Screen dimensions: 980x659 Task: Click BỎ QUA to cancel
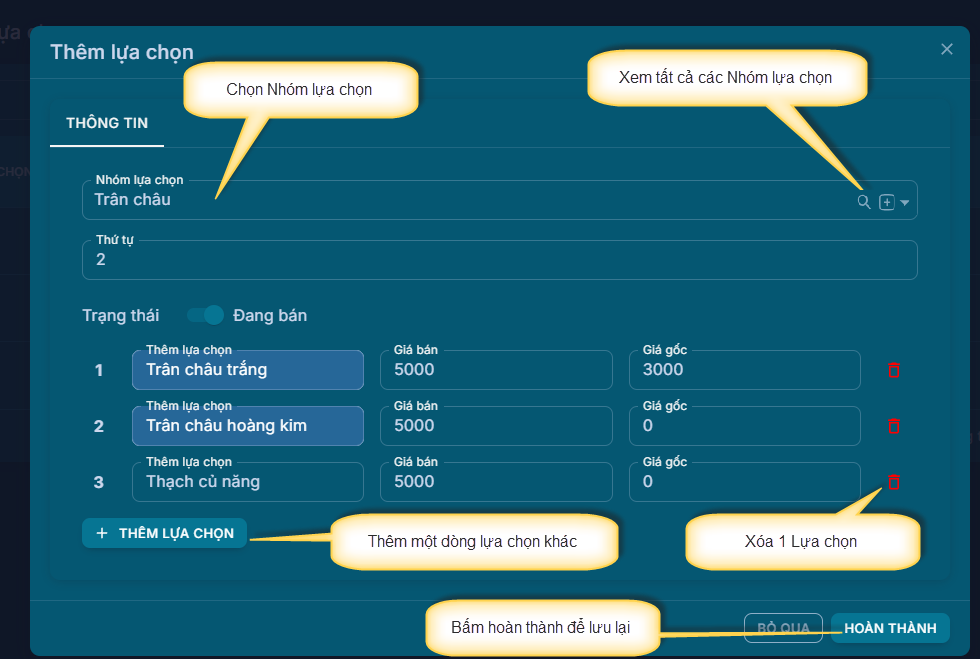point(782,628)
